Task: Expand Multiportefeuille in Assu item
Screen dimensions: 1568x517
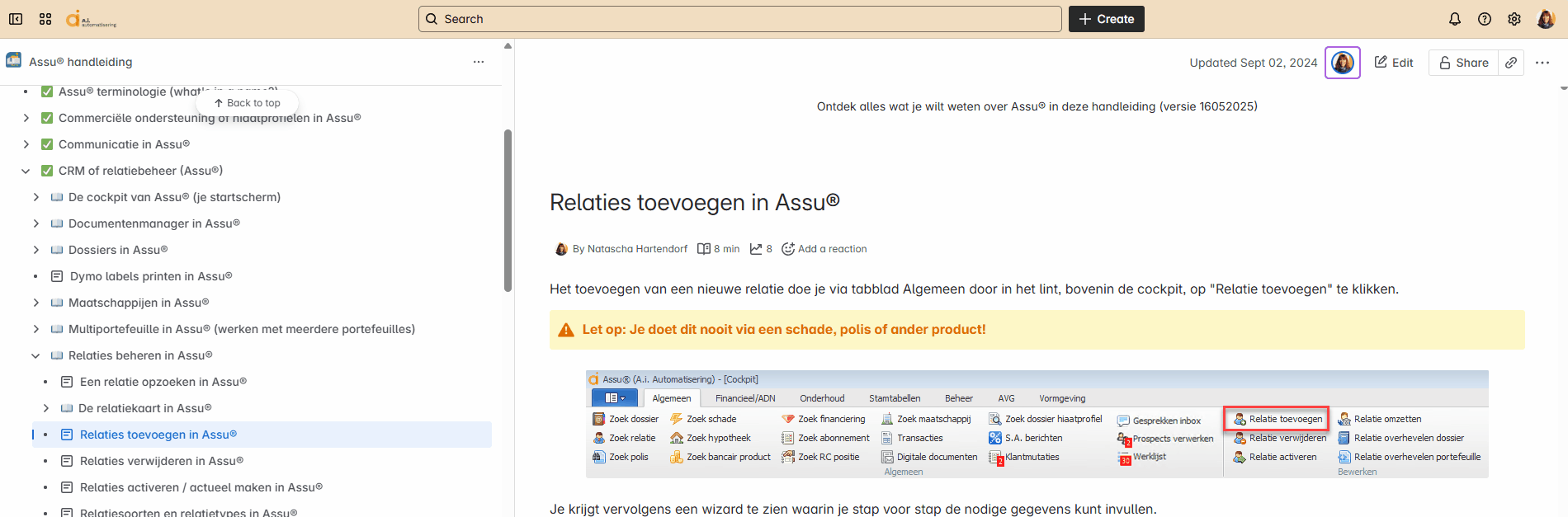Action: (35, 329)
